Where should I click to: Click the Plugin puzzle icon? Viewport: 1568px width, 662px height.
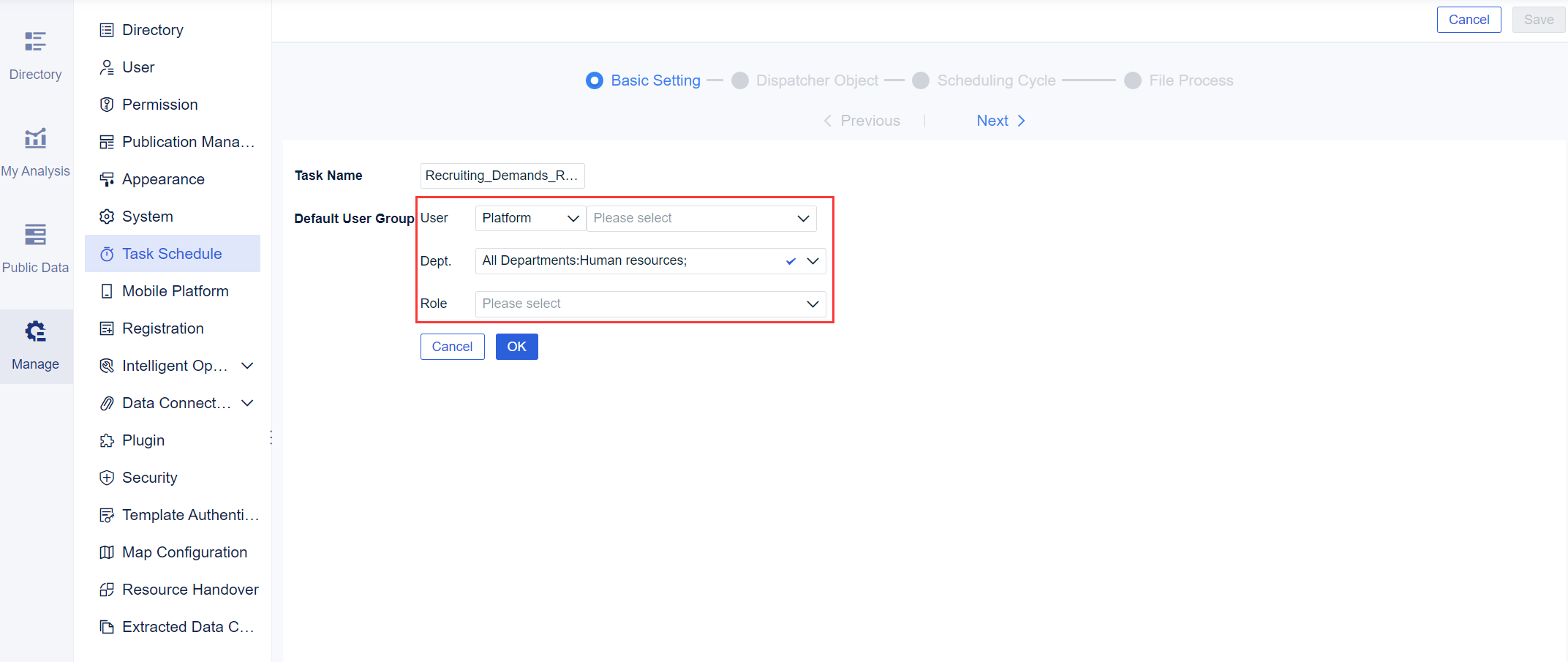pos(107,440)
